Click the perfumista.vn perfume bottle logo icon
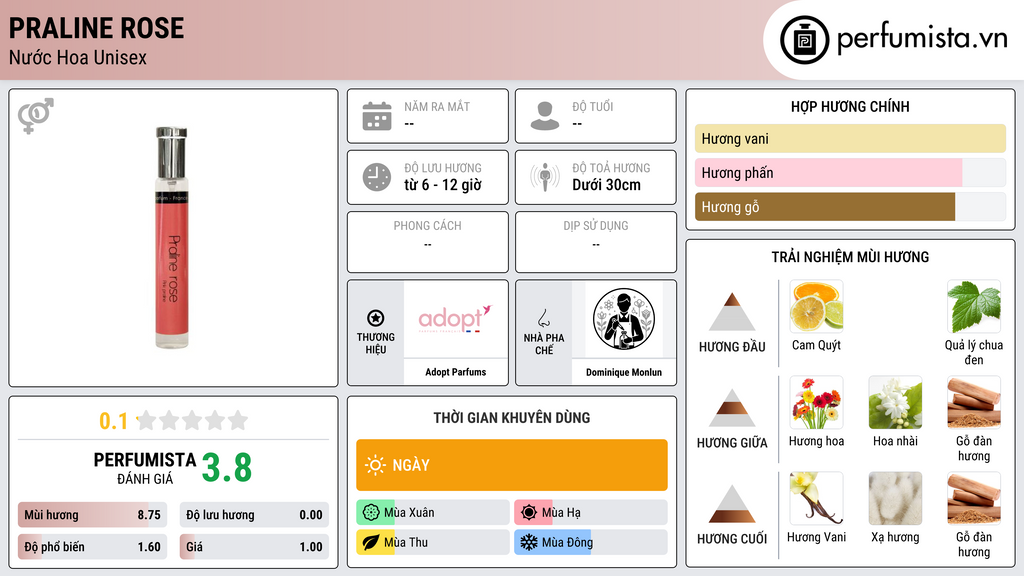1024x576 pixels. (x=805, y=40)
